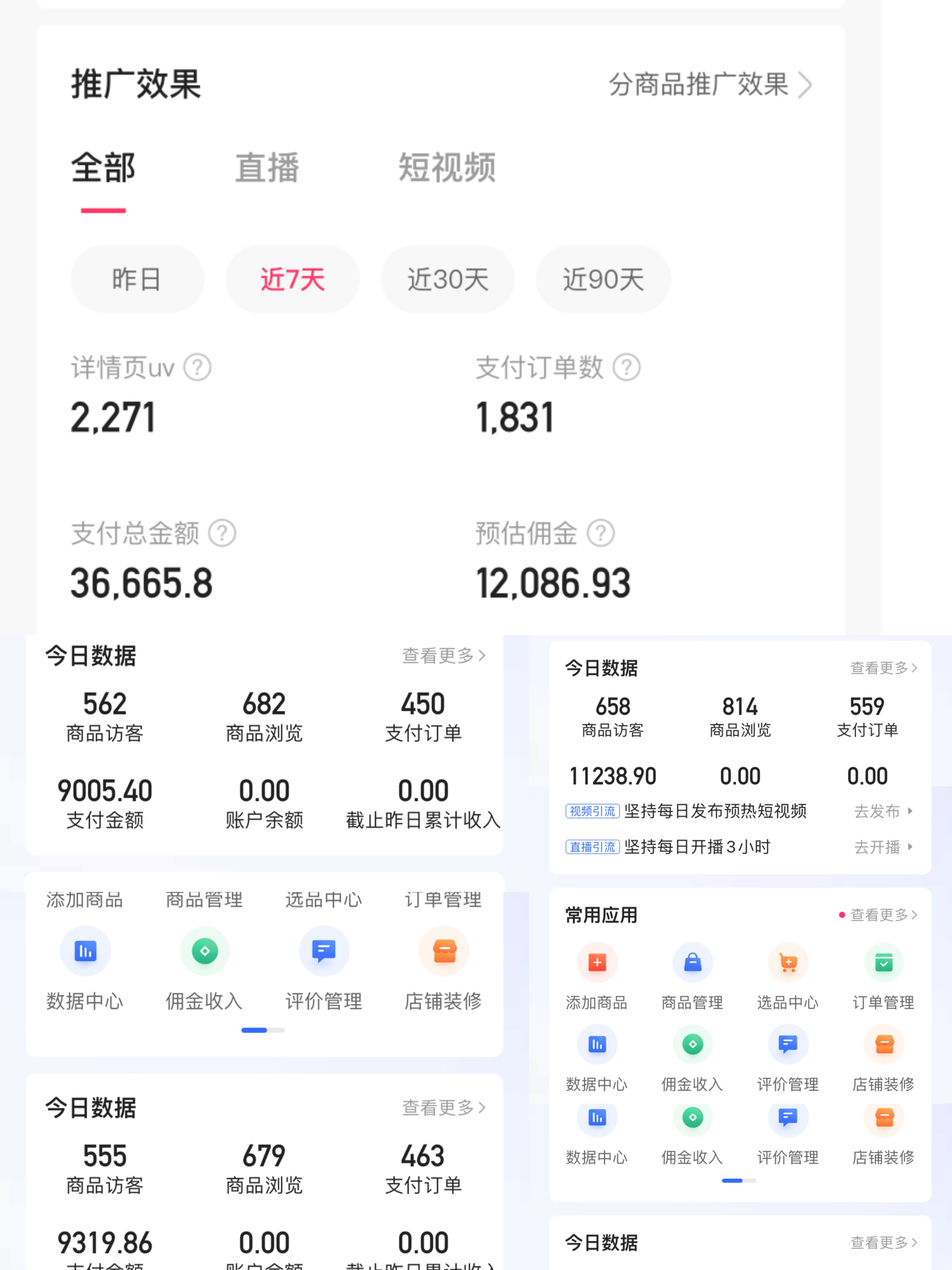
Task: Tap the 支付订单 count 559
Action: coord(867,706)
